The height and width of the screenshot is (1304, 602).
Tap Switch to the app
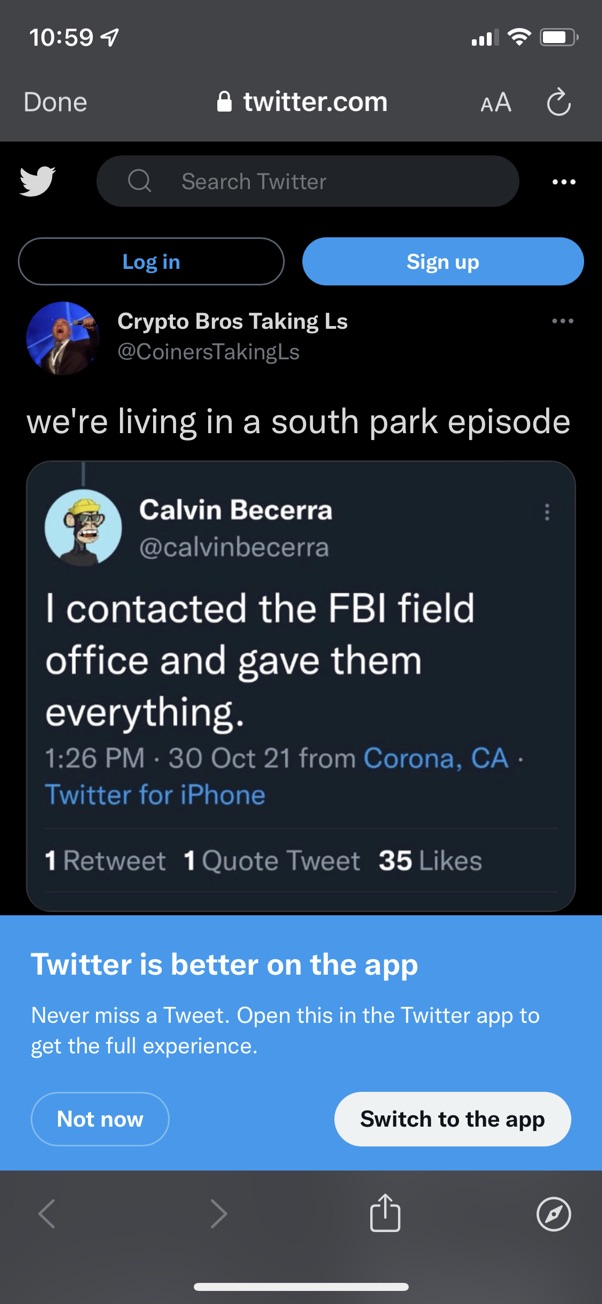452,1119
